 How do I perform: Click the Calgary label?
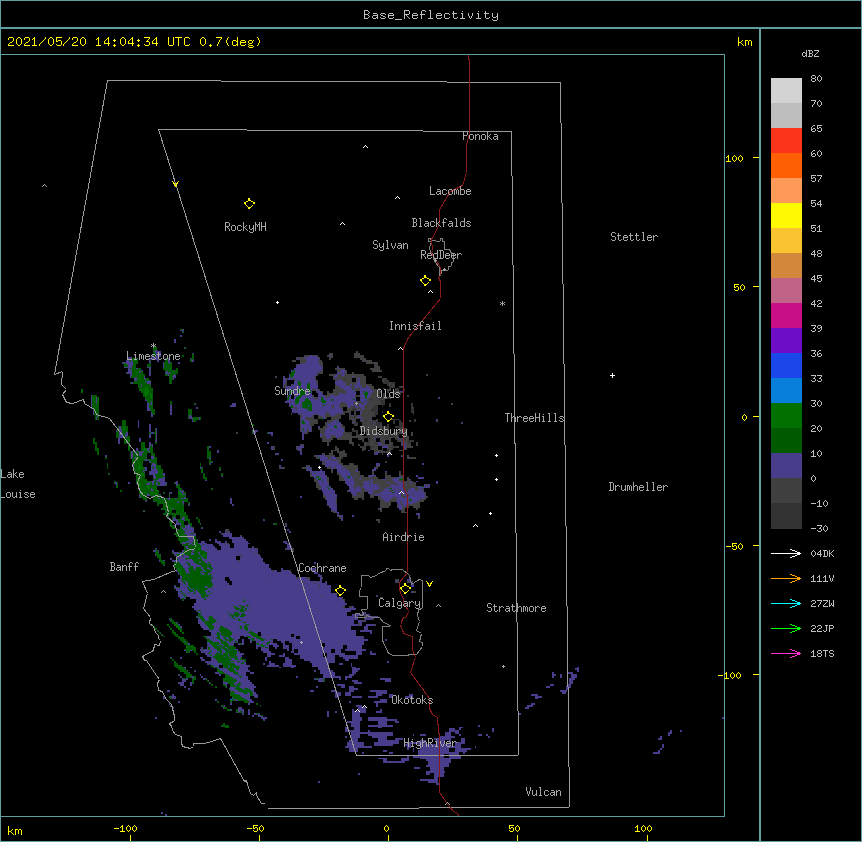click(400, 603)
